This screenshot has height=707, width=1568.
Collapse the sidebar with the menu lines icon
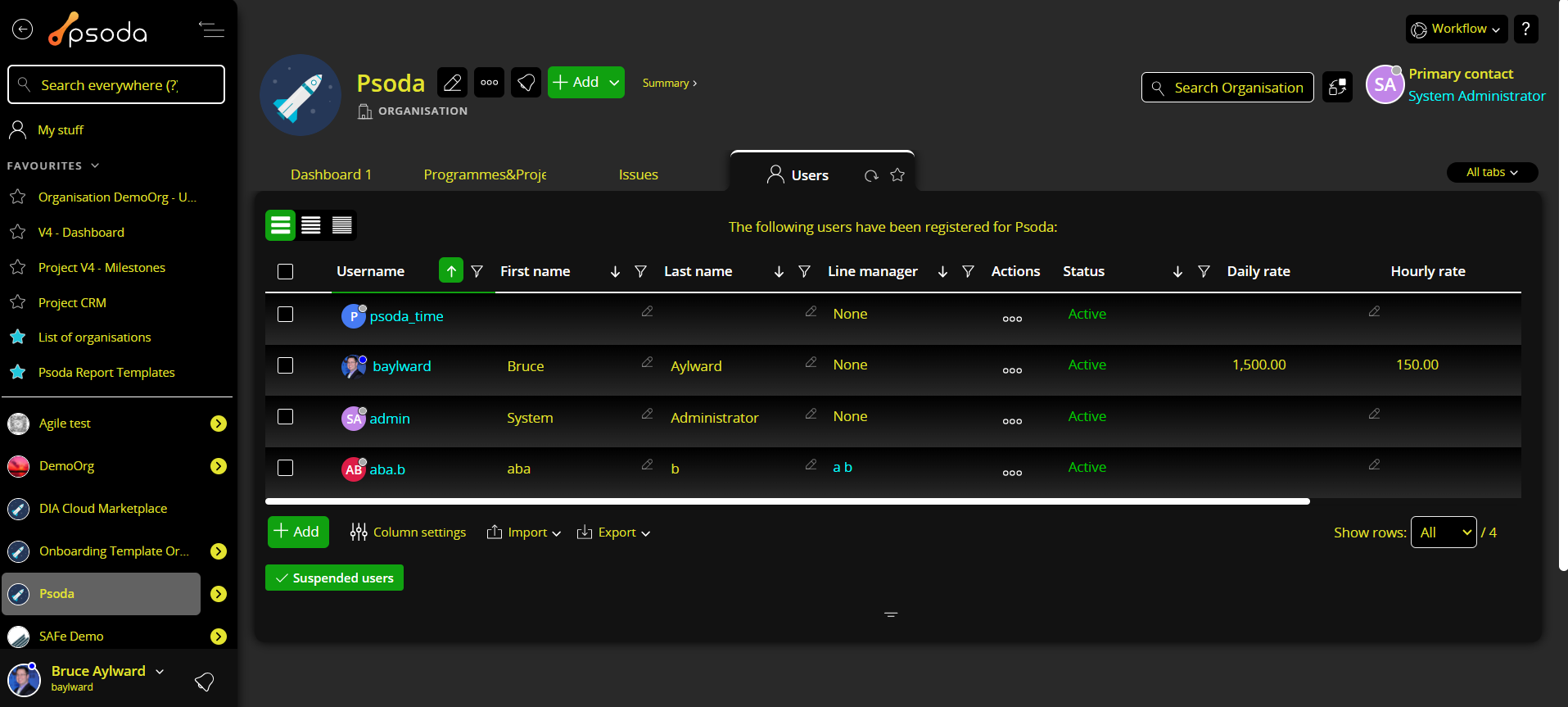coord(211,29)
